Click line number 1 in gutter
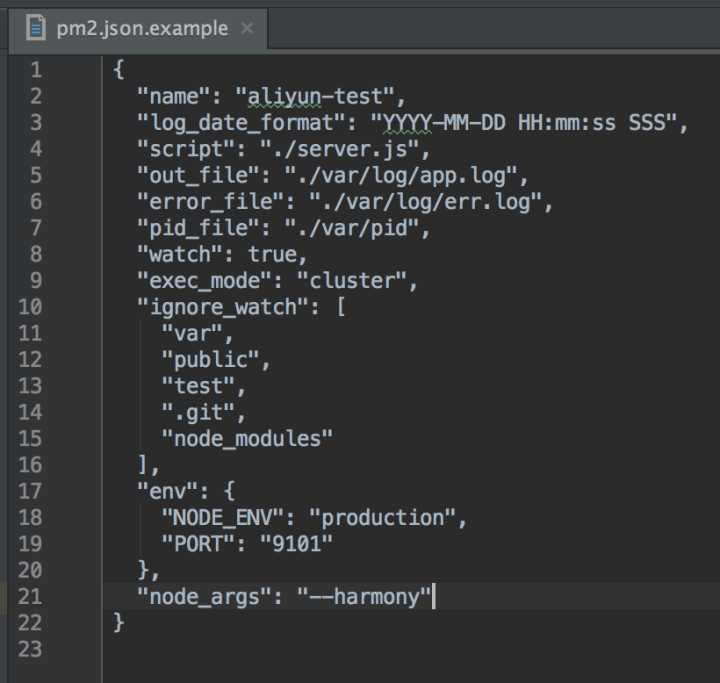Screen dimensions: 720x683 pyautogui.click(x=36, y=70)
